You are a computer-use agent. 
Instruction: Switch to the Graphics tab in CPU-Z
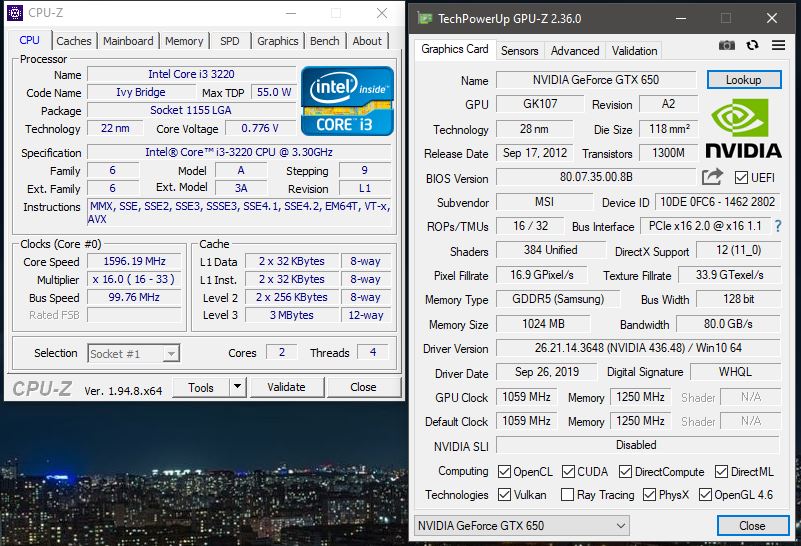(x=277, y=41)
